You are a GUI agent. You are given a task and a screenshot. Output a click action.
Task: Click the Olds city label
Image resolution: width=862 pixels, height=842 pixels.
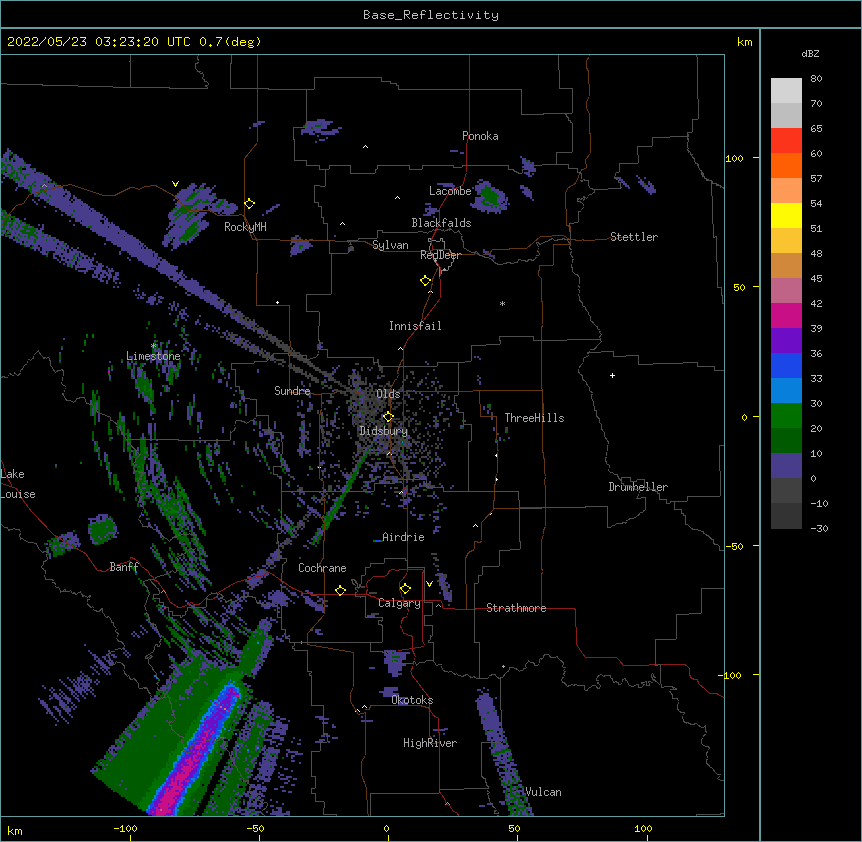[388, 394]
